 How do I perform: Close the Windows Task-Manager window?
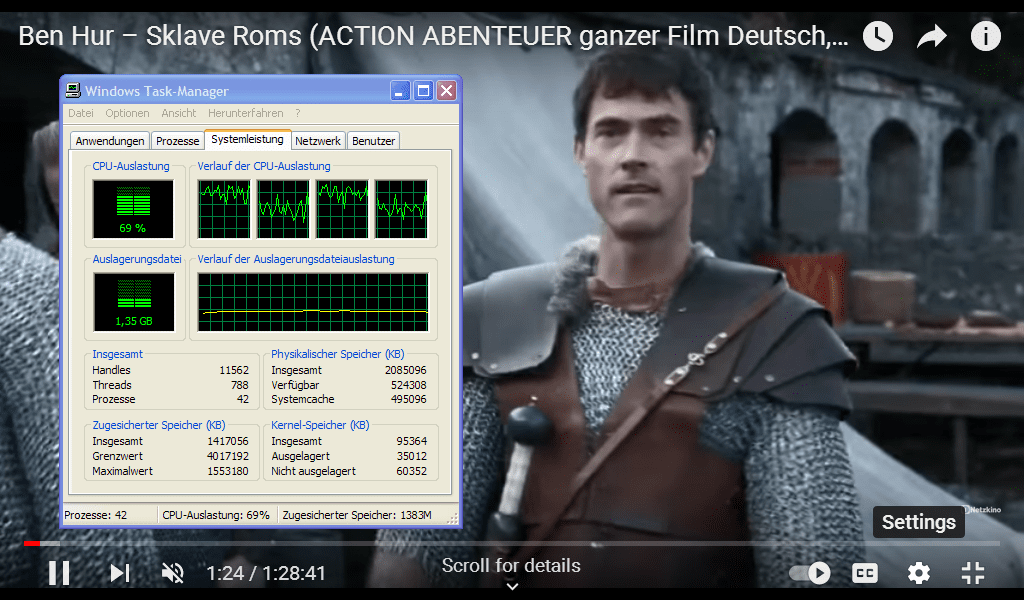point(446,91)
